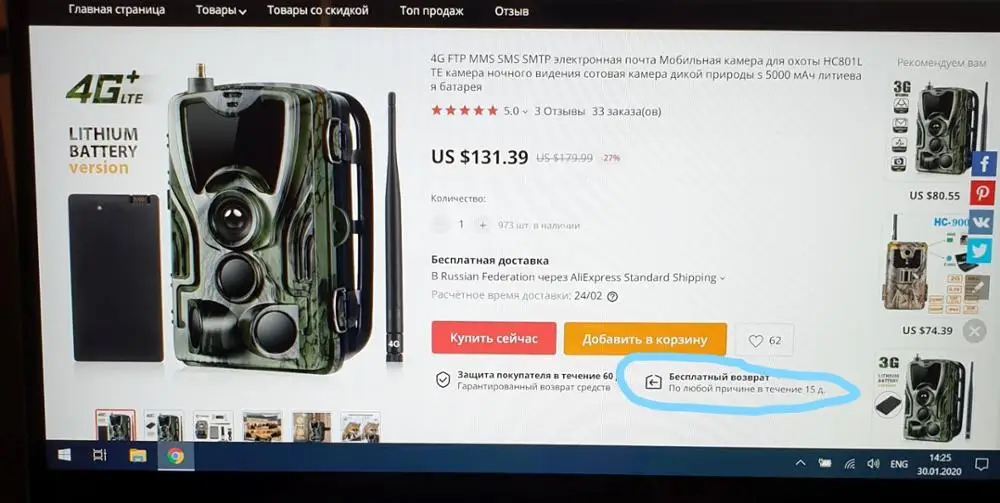Click the Купить сейчас button

click(494, 338)
